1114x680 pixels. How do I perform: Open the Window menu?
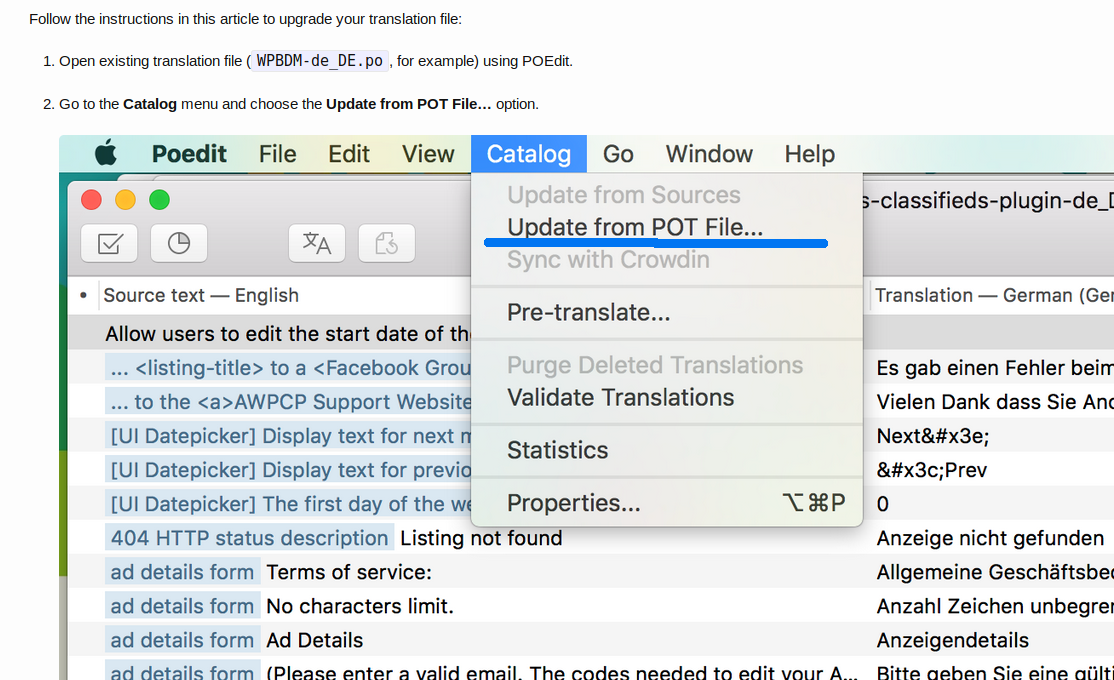[x=709, y=153]
